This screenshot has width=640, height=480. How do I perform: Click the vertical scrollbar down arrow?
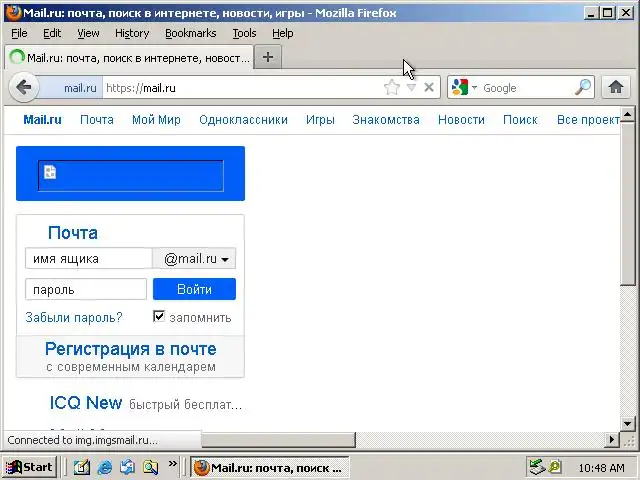pyautogui.click(x=628, y=424)
